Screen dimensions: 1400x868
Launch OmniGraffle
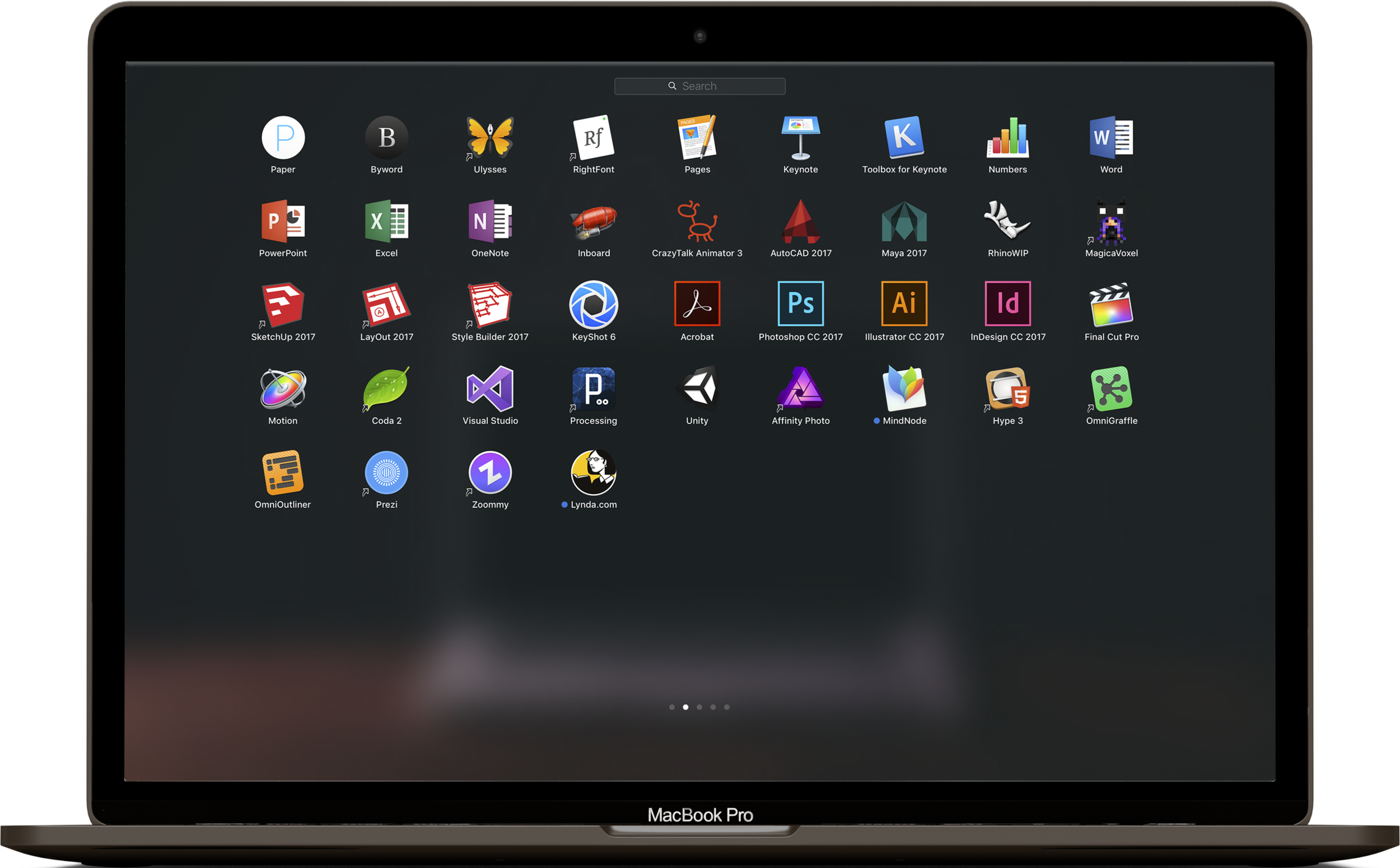point(1111,389)
